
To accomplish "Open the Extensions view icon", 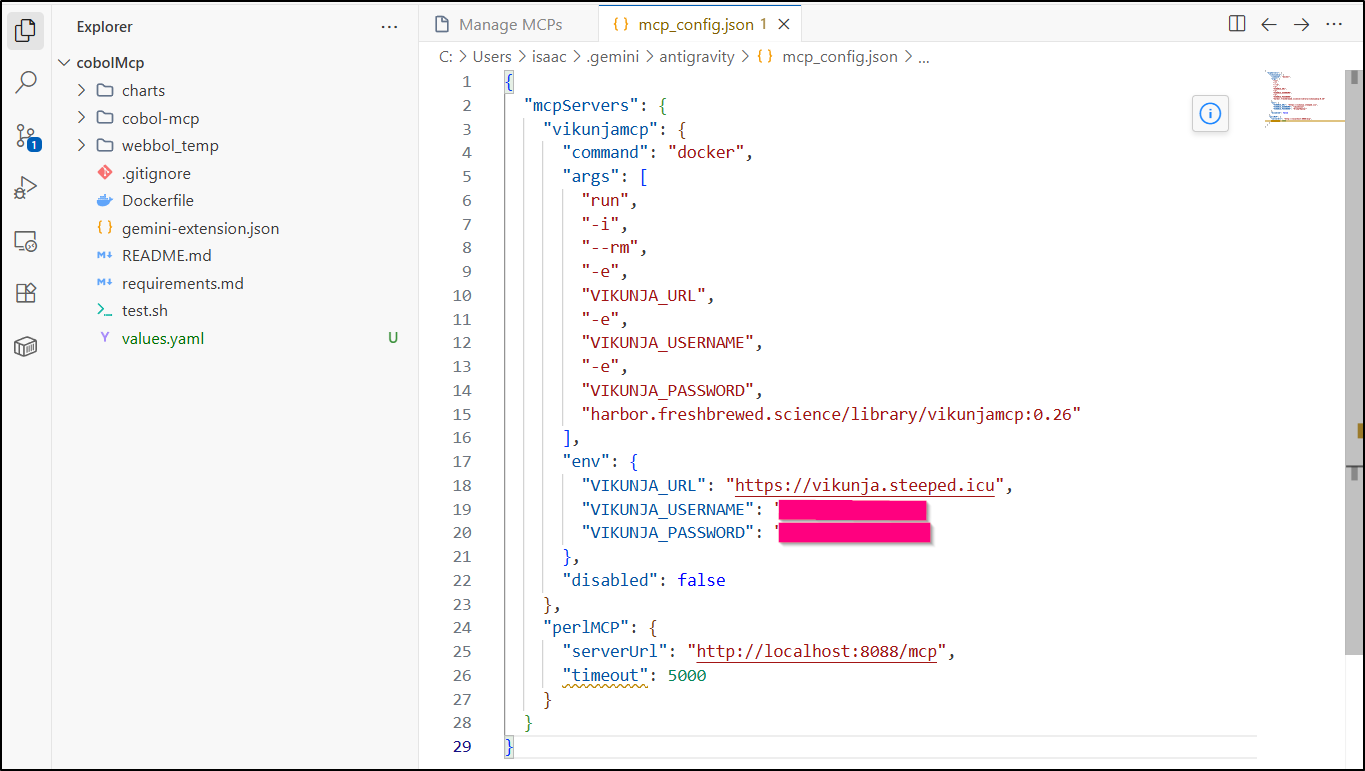I will click(x=26, y=293).
